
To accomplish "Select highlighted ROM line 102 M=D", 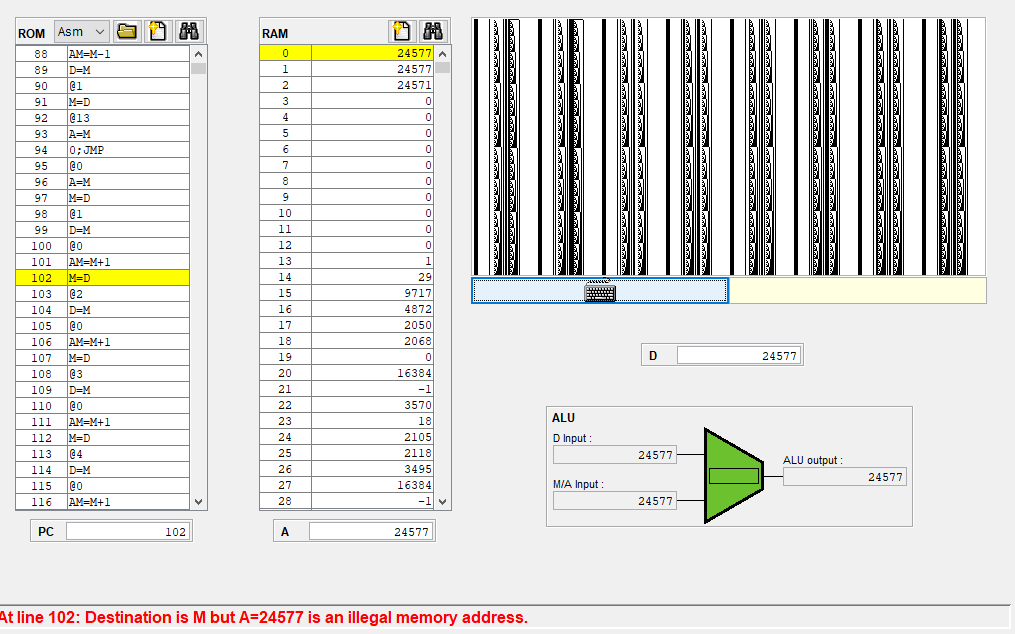I will [127, 278].
